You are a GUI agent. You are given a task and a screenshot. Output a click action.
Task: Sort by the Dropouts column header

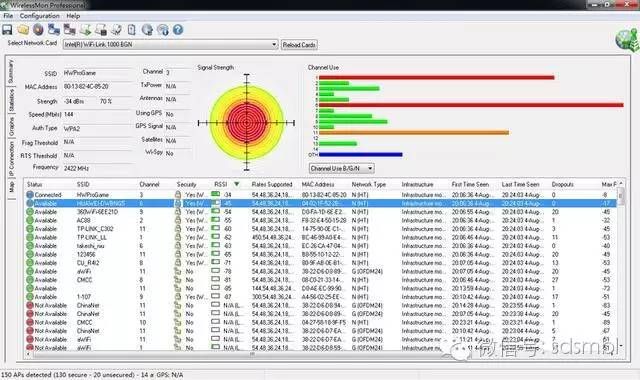point(562,184)
